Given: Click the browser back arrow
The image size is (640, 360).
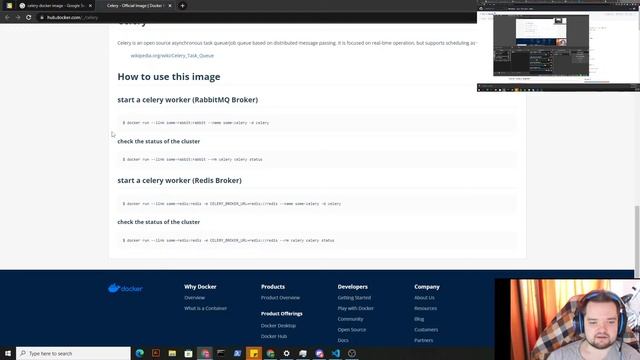Looking at the screenshot, I should 7,18.
